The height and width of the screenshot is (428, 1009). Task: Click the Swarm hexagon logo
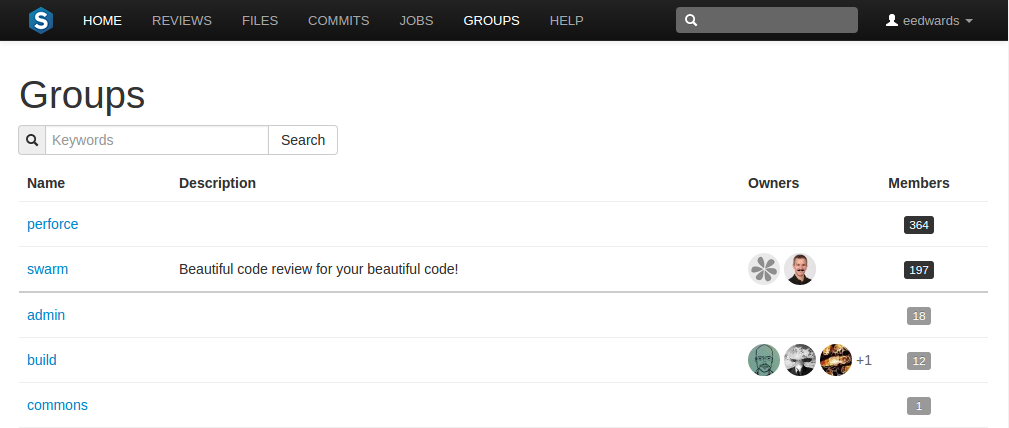41,21
